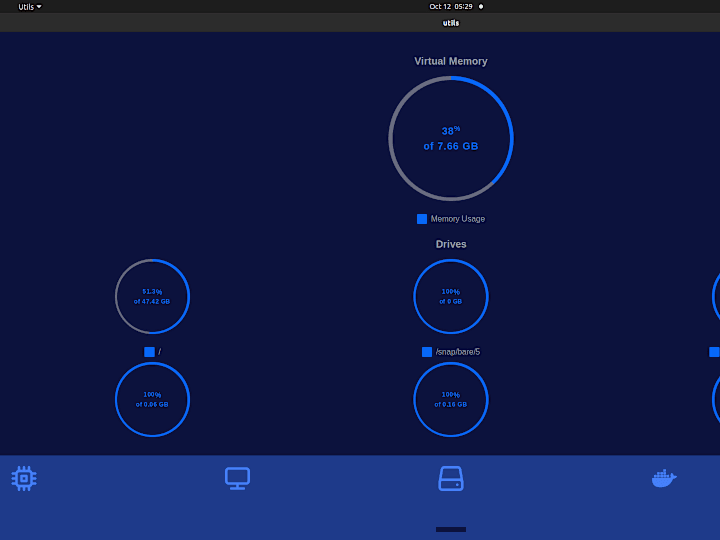Open the Docker whale tab
720x540 pixels.
coord(664,478)
